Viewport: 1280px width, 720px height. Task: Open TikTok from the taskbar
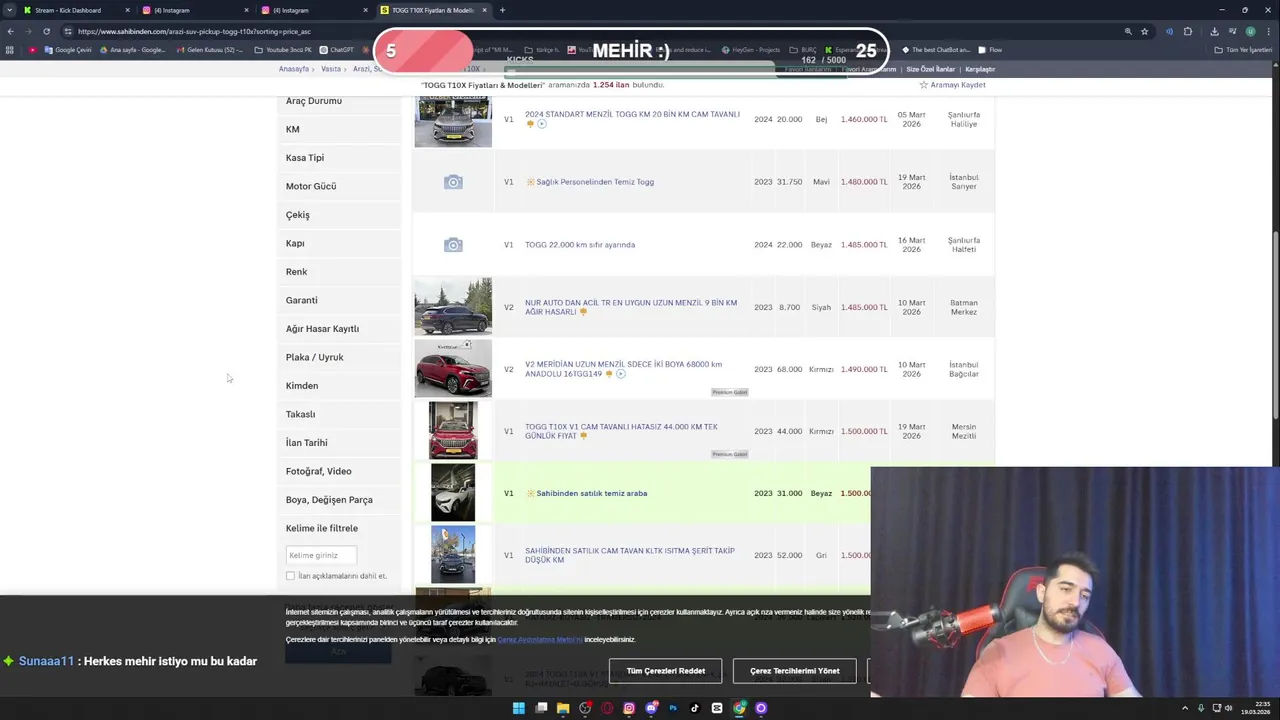695,708
